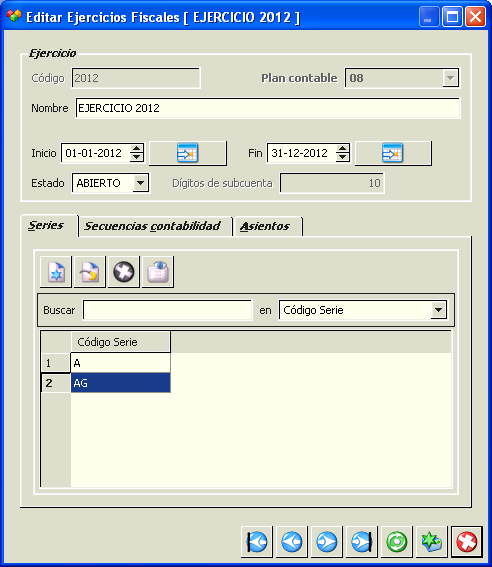Click the Inicio date field
This screenshot has width=492, height=567.
tap(95, 153)
